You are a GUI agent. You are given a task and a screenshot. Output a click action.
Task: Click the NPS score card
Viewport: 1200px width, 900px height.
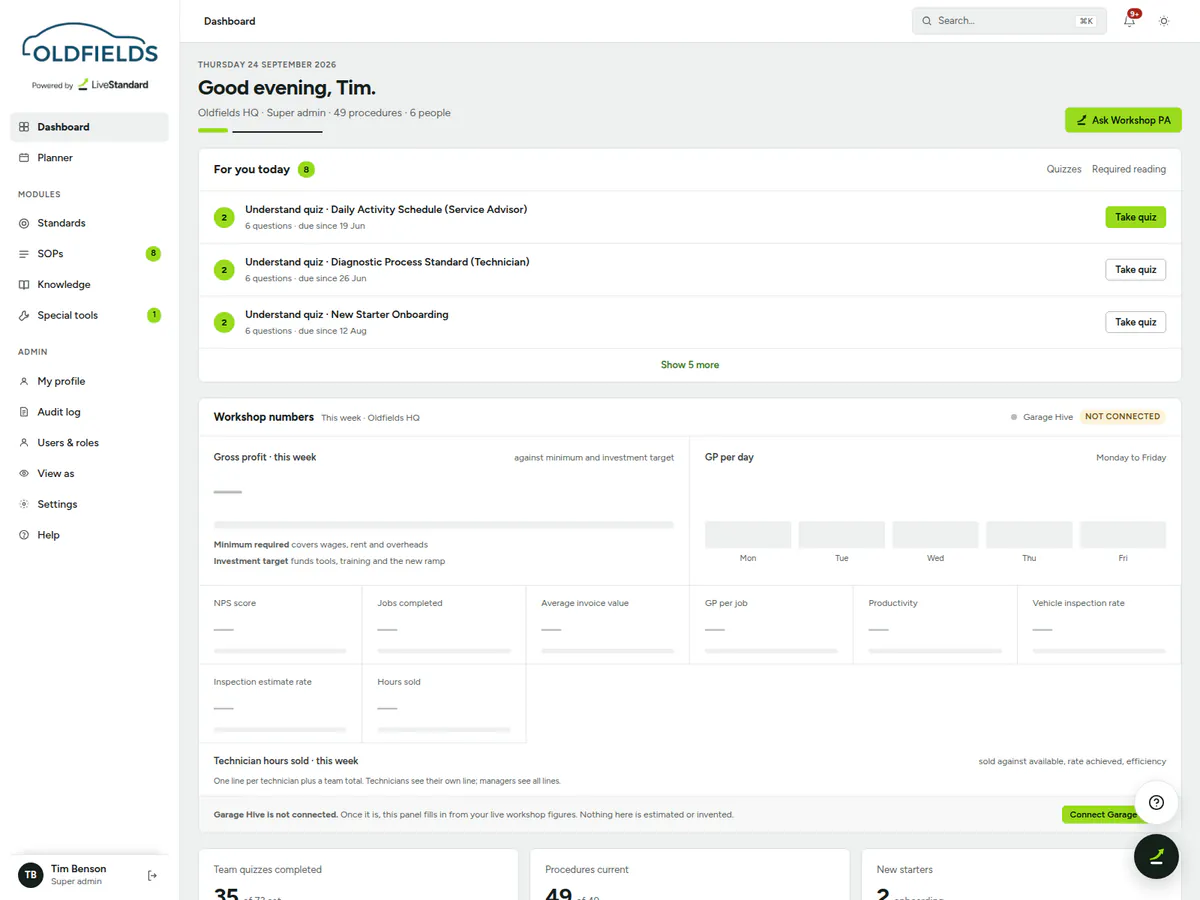pyautogui.click(x=280, y=625)
